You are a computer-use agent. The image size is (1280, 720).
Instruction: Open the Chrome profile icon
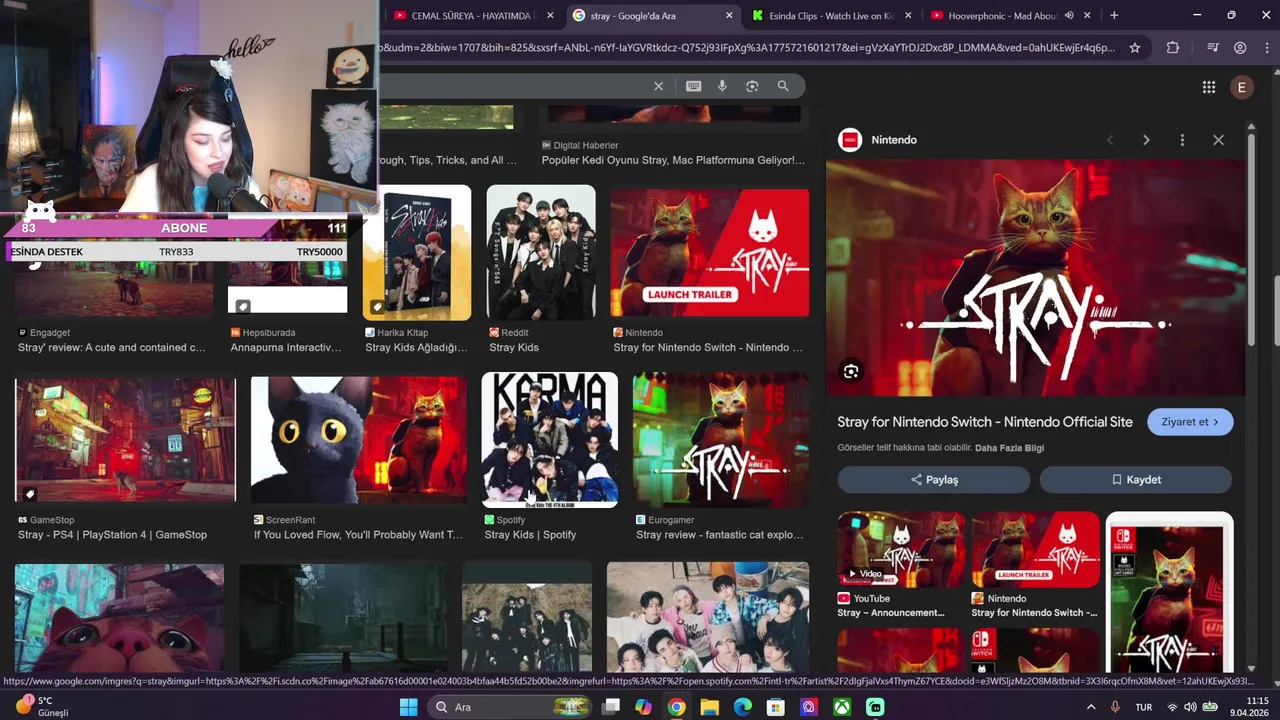point(1240,47)
